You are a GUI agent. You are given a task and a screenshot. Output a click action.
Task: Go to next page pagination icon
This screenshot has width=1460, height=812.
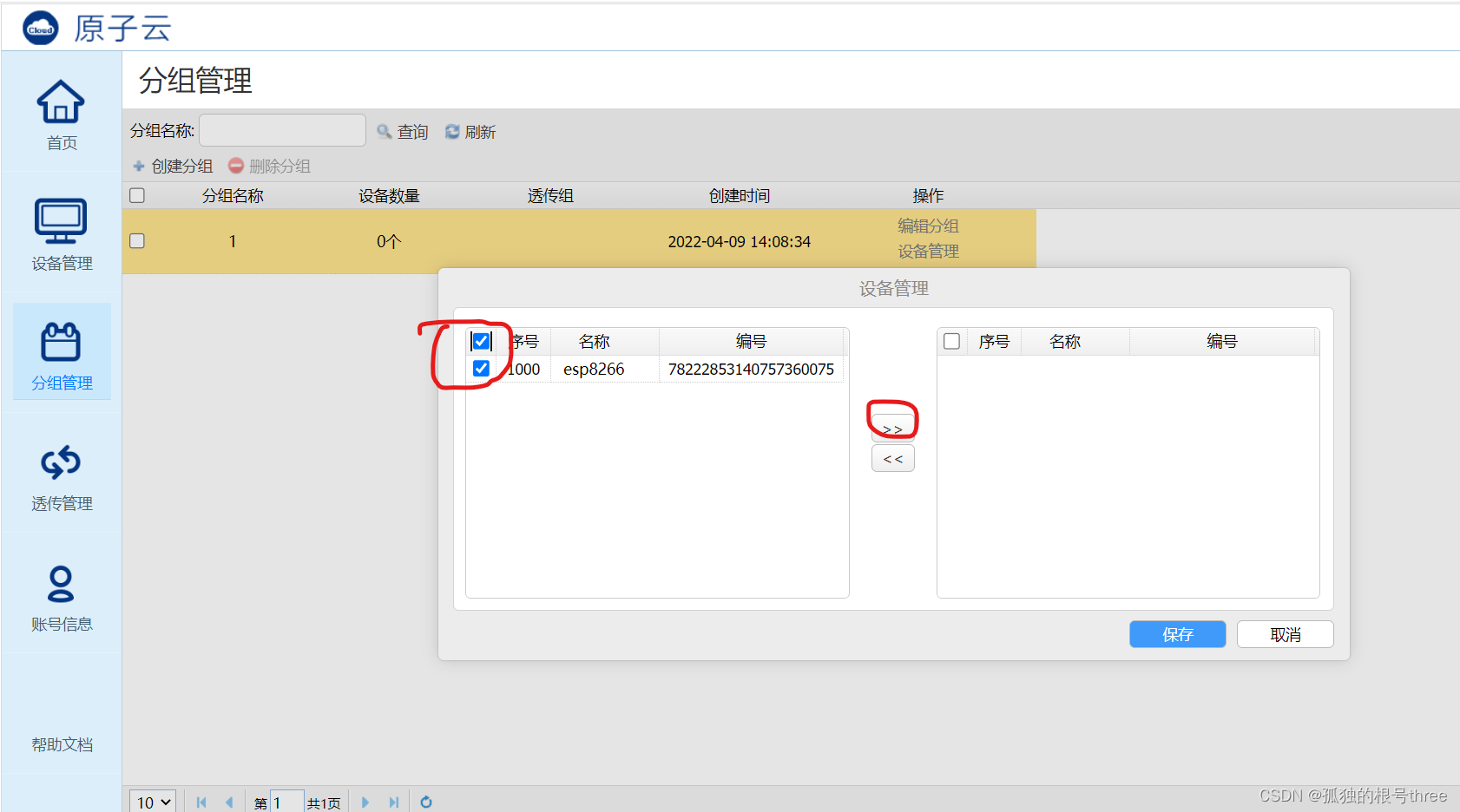coord(365,802)
